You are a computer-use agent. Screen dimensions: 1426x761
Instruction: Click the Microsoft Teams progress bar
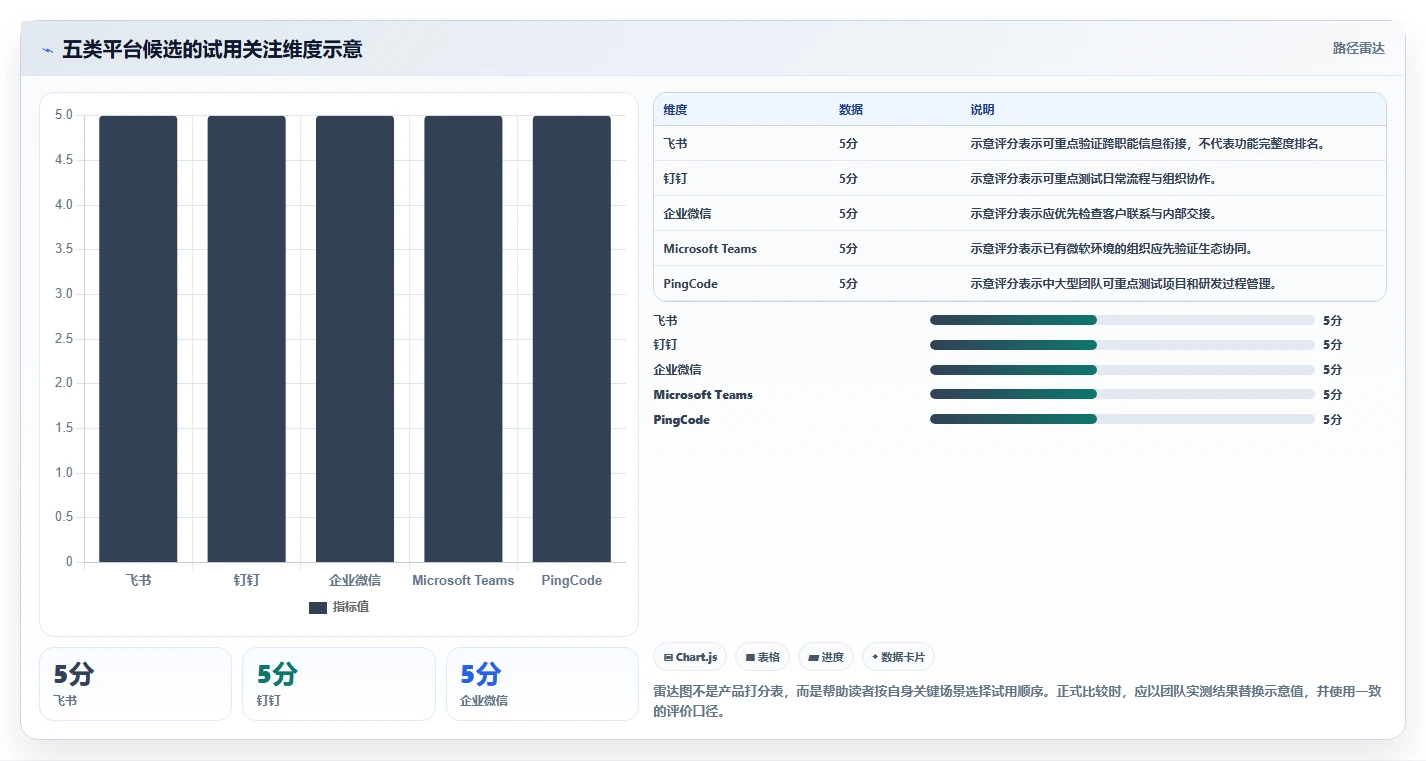point(1122,395)
